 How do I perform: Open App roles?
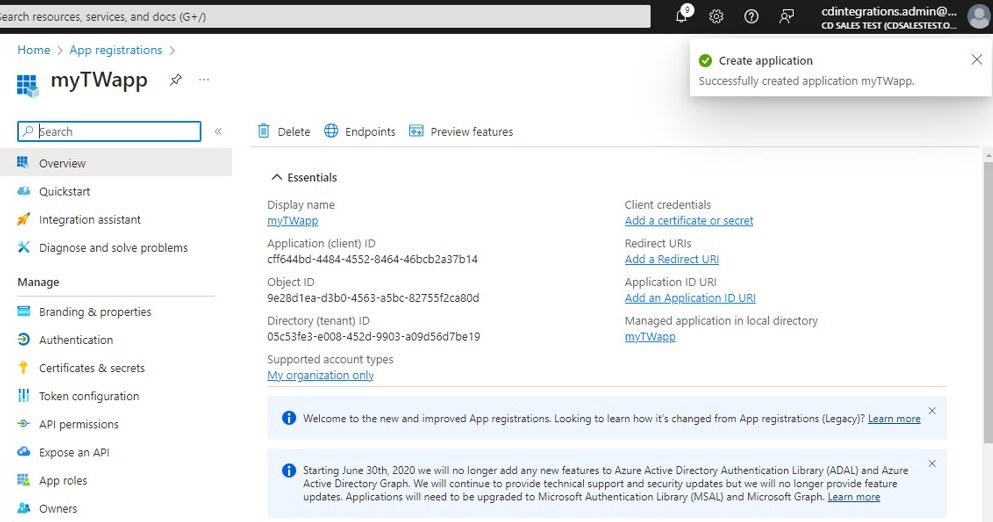click(63, 481)
